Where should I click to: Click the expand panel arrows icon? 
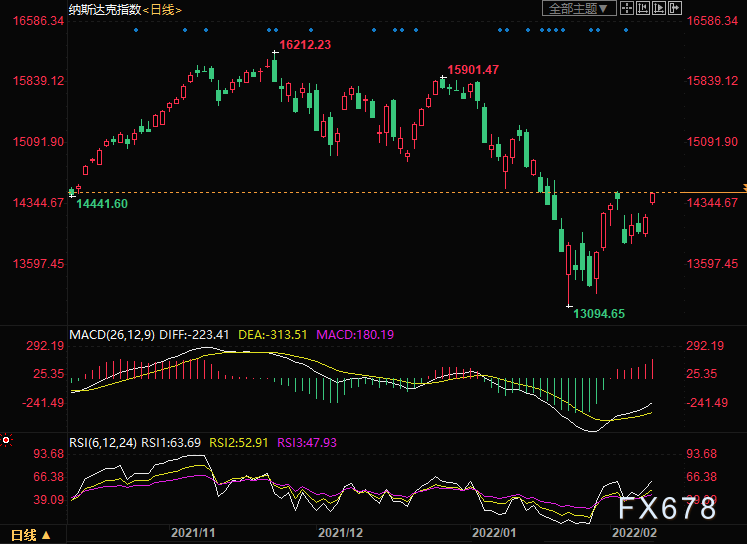pos(675,8)
